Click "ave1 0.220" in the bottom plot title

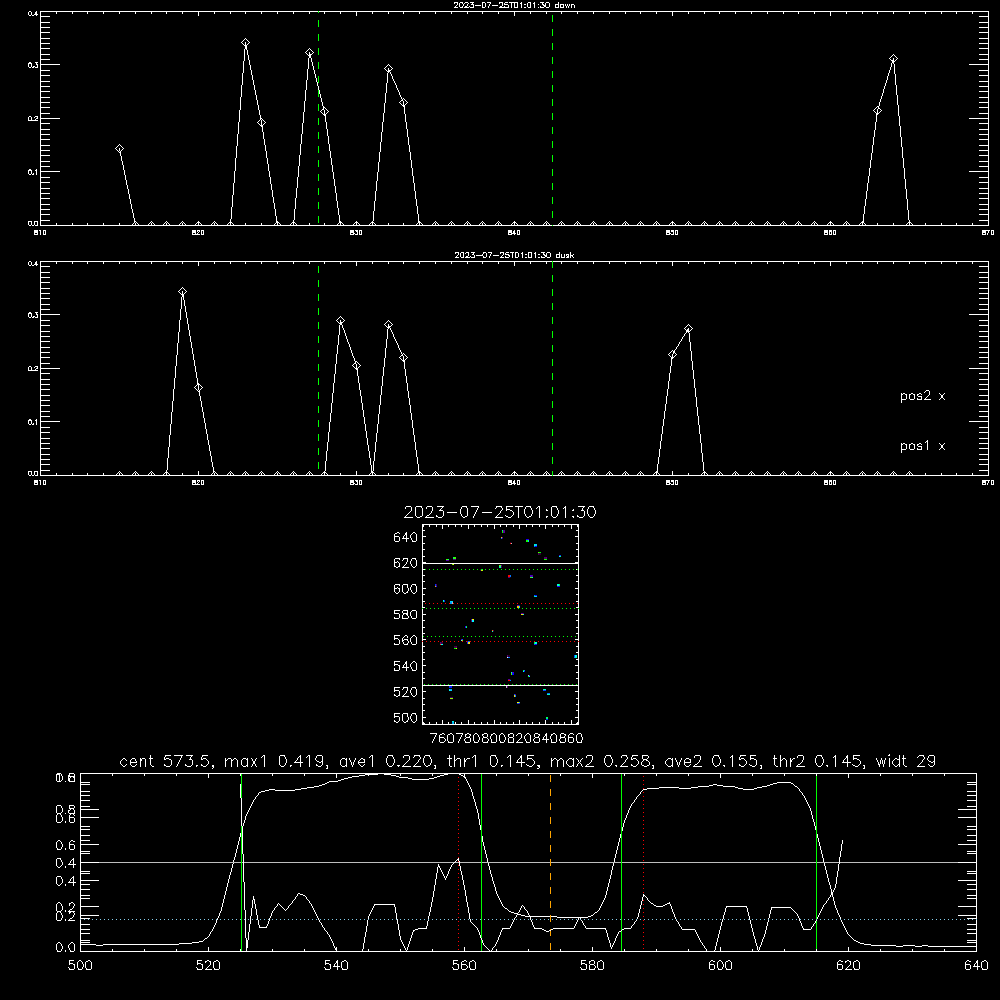pos(388,761)
